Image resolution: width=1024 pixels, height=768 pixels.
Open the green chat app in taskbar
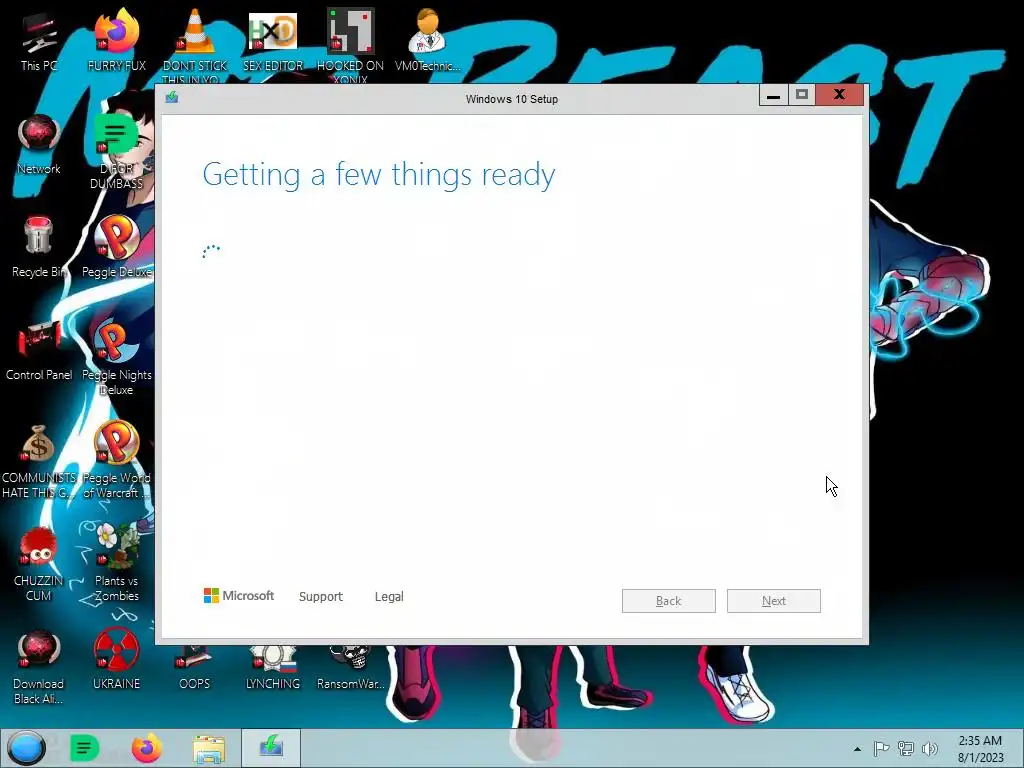pos(84,748)
